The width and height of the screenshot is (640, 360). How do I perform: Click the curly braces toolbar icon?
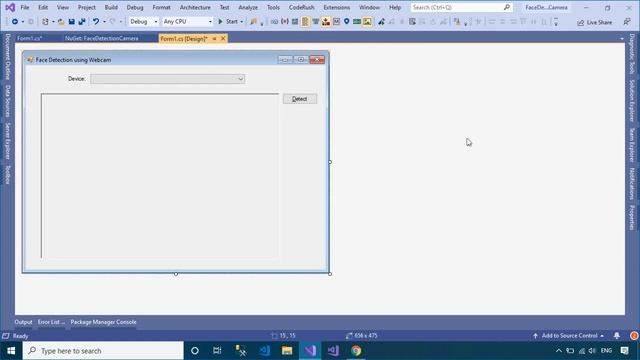(x=284, y=22)
